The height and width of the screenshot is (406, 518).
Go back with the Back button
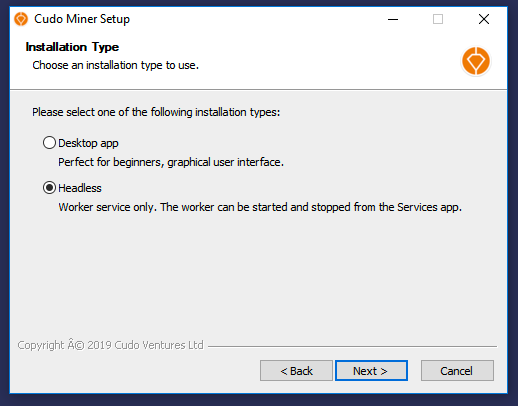[296, 370]
